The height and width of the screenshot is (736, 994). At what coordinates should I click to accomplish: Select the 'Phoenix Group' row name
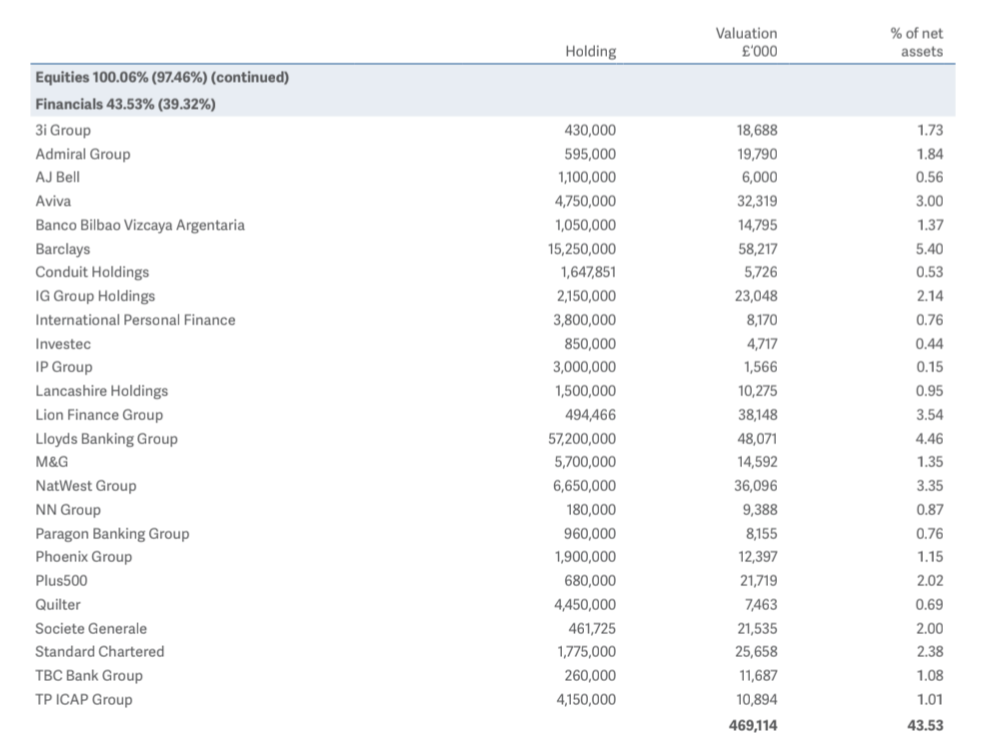pos(84,557)
